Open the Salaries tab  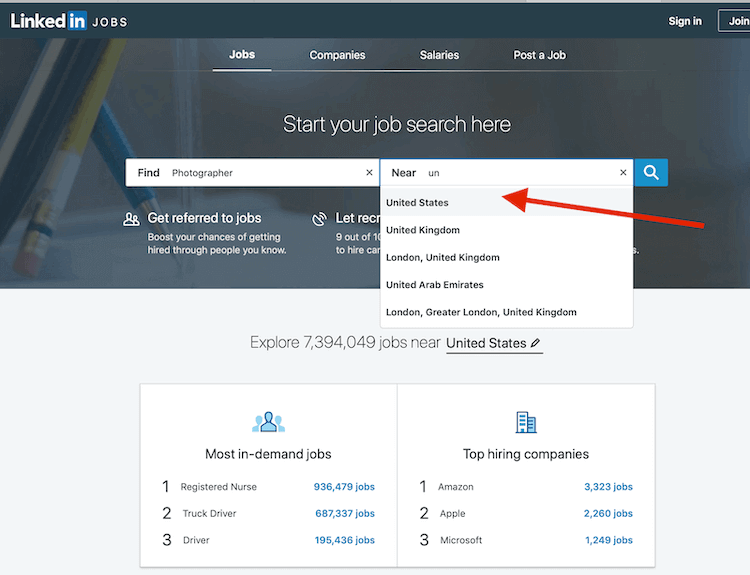[x=439, y=55]
